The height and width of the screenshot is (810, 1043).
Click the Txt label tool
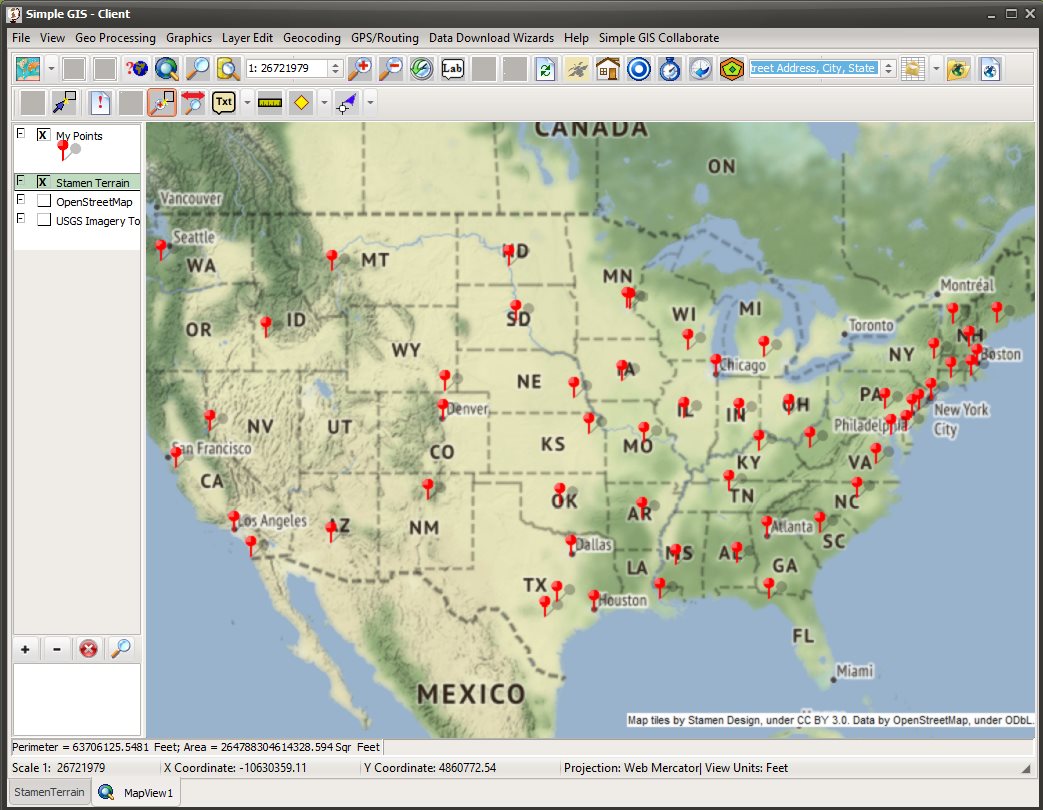[222, 101]
